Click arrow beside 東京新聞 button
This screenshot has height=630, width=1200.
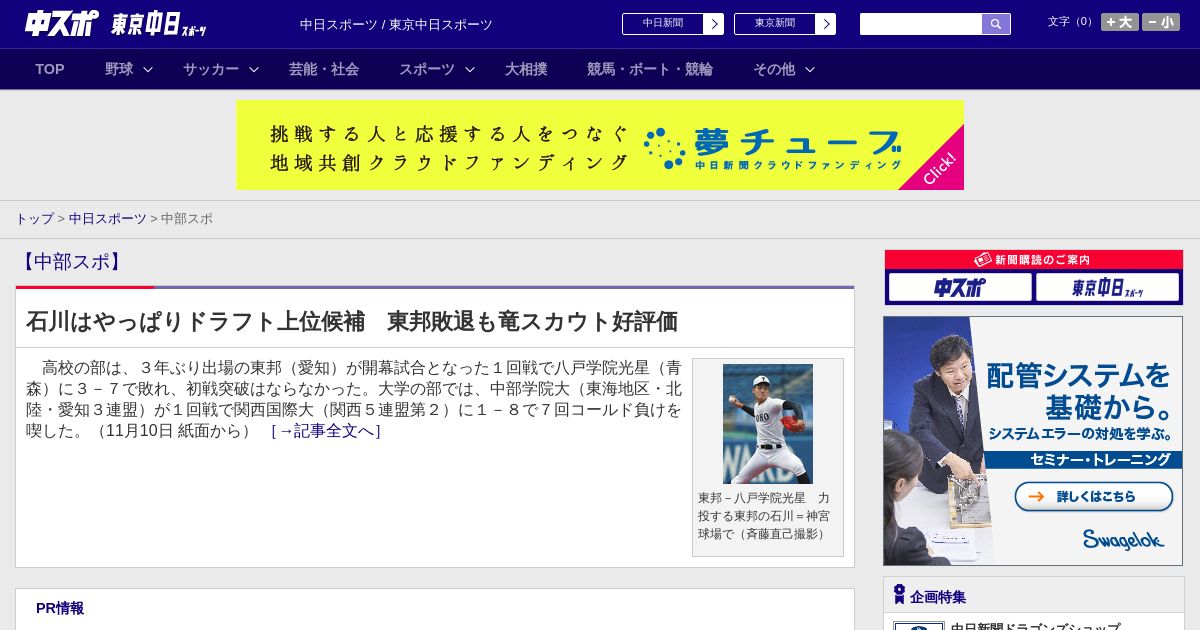[826, 24]
